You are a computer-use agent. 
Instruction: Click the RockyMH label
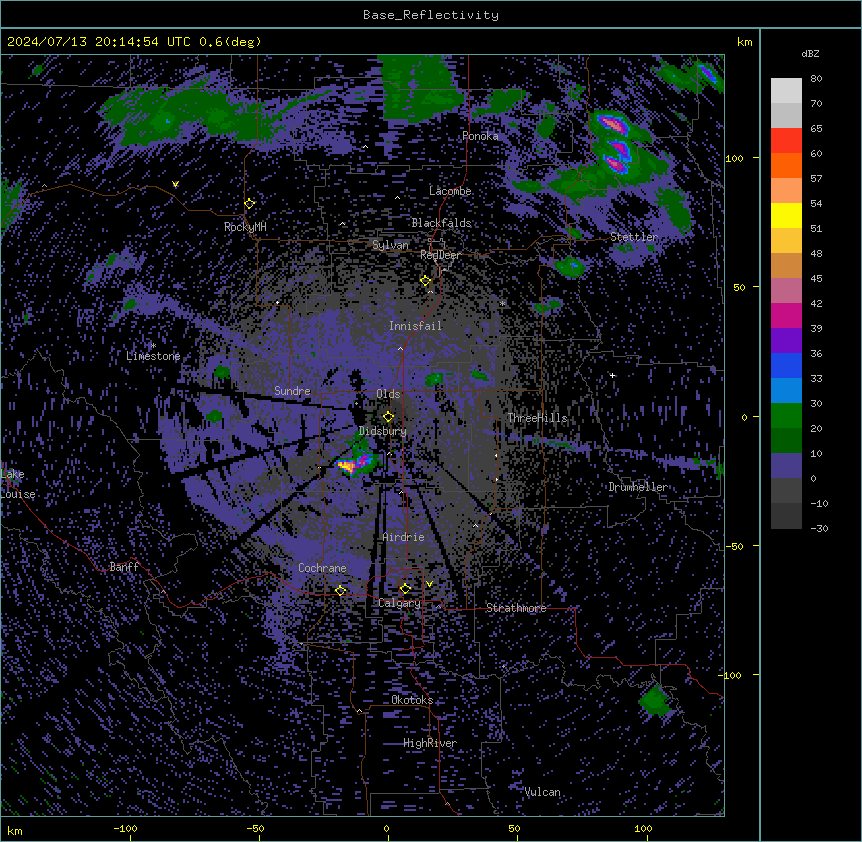pos(245,226)
